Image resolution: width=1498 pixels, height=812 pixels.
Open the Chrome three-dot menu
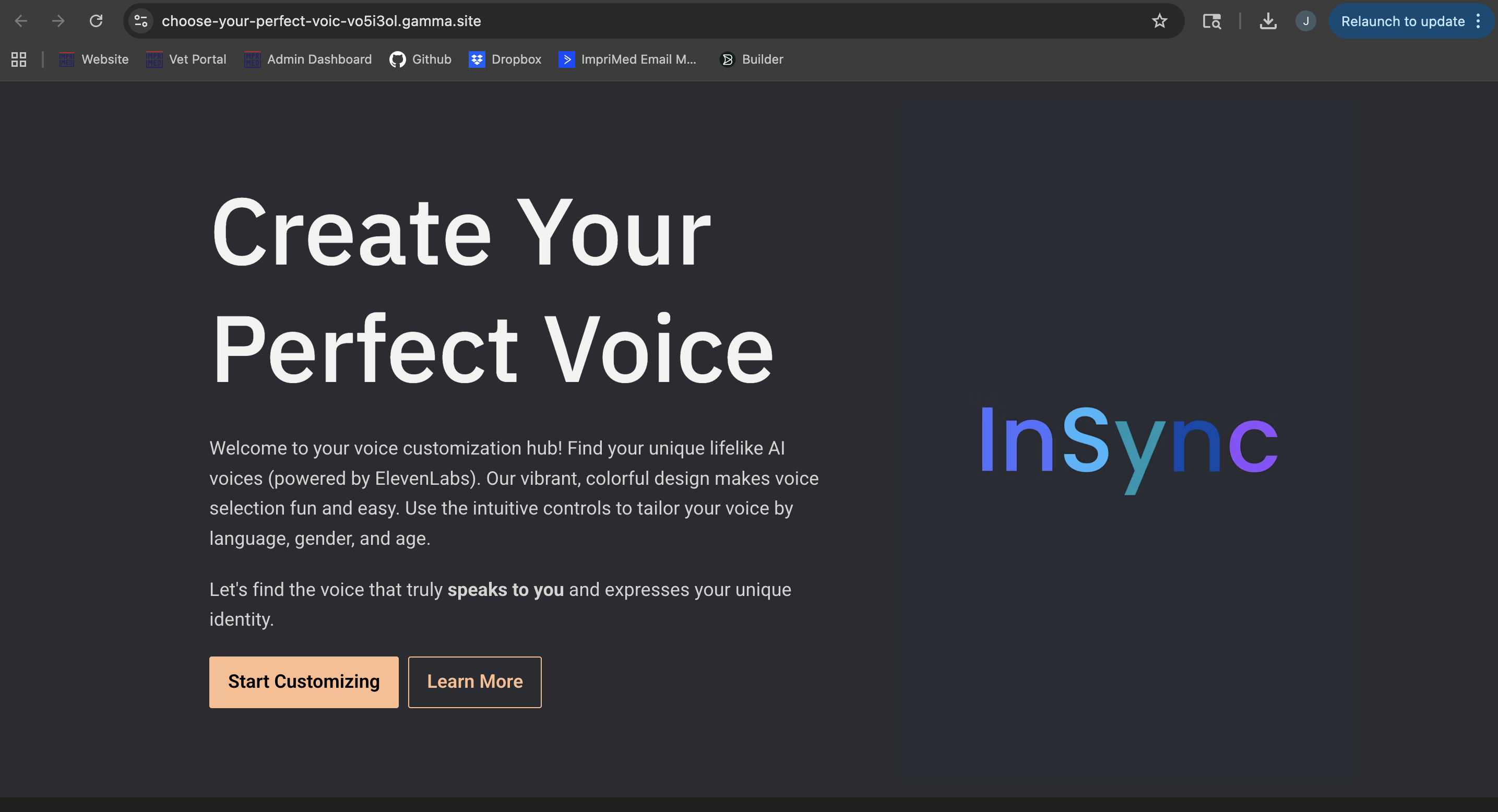pyautogui.click(x=1478, y=21)
